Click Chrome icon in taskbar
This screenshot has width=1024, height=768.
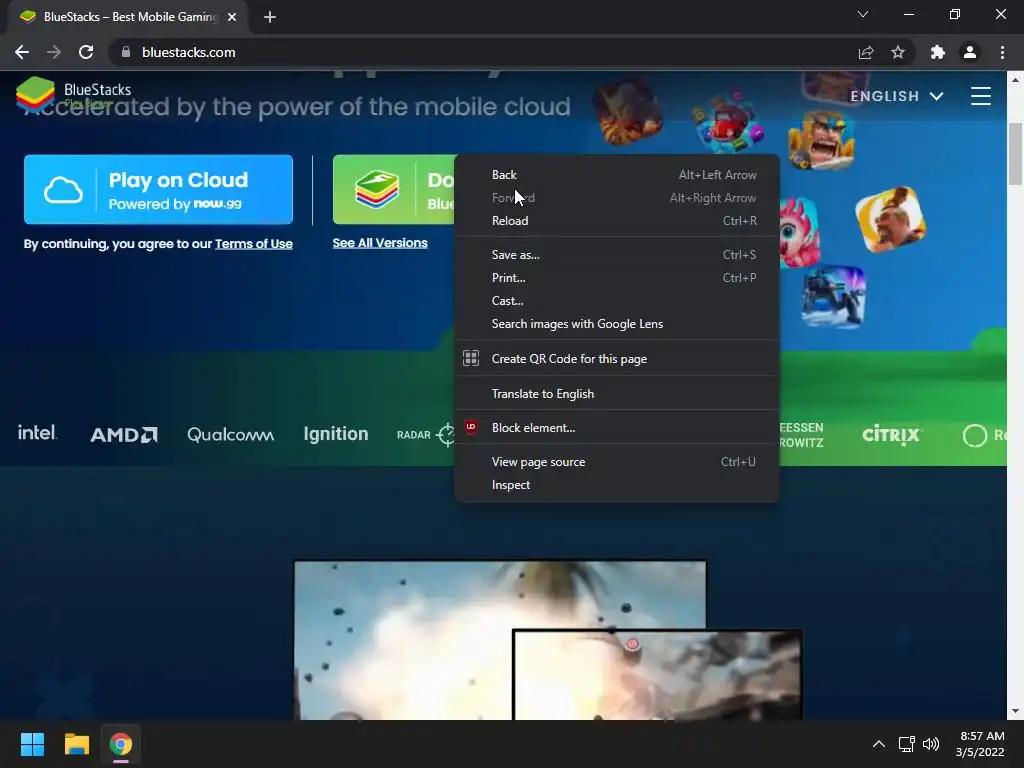click(x=121, y=744)
